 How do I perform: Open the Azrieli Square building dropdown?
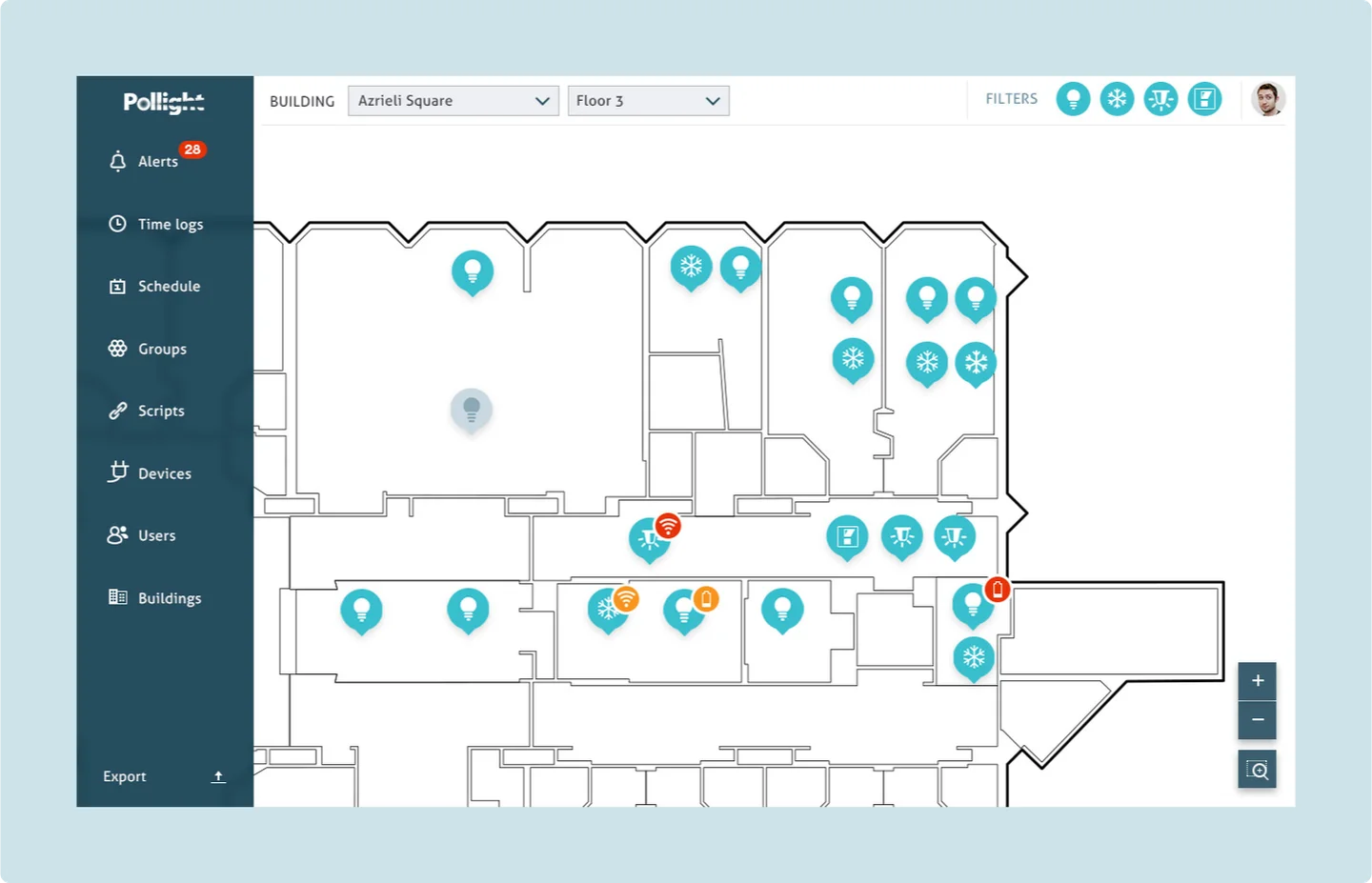(453, 101)
